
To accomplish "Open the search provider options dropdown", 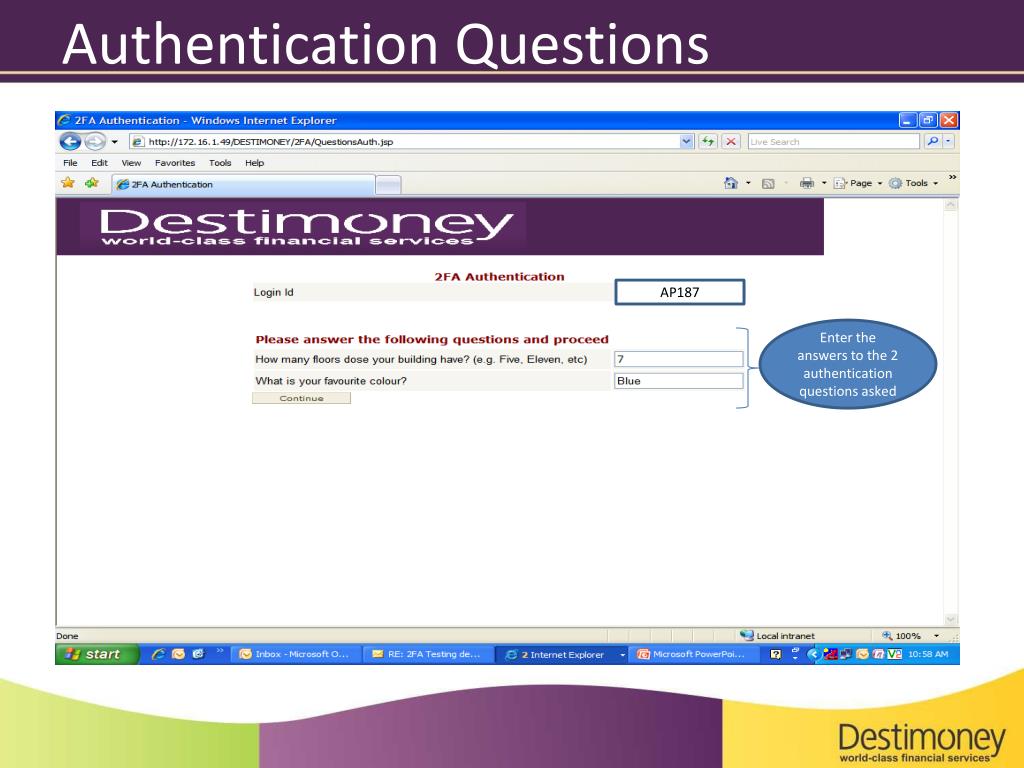I will coord(949,141).
